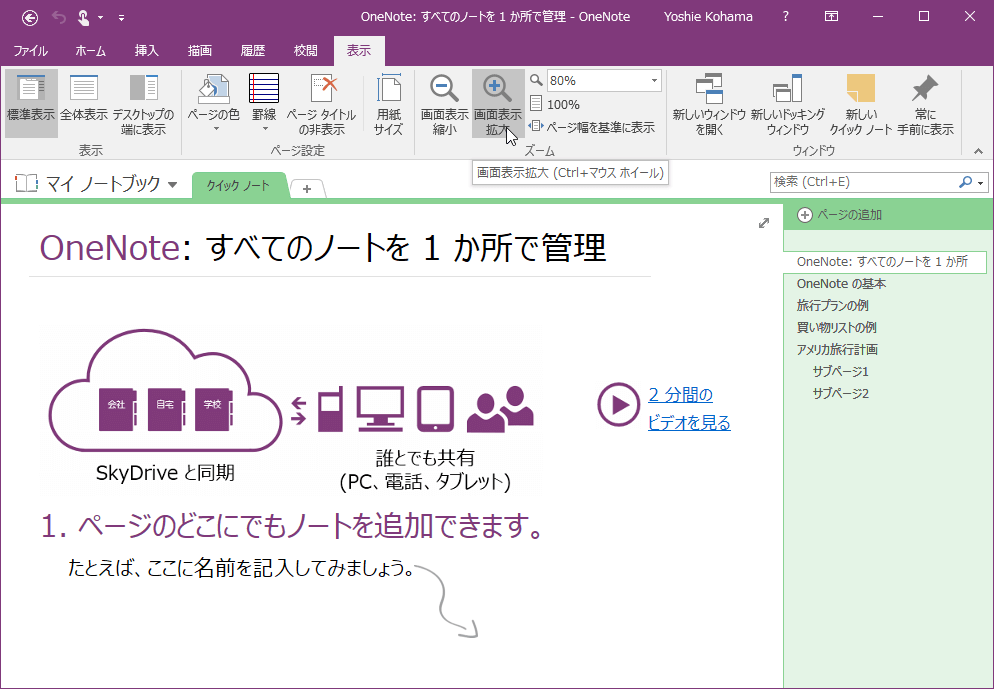994x689 pixels.
Task: Click text たとえば、ここに名前を記入してみましょう。
Action: coord(241,568)
